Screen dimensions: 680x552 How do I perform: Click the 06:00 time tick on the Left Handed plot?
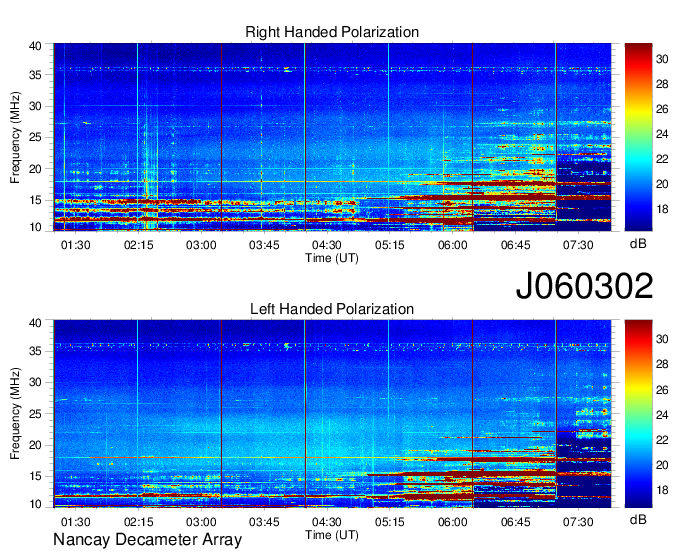[x=452, y=522]
